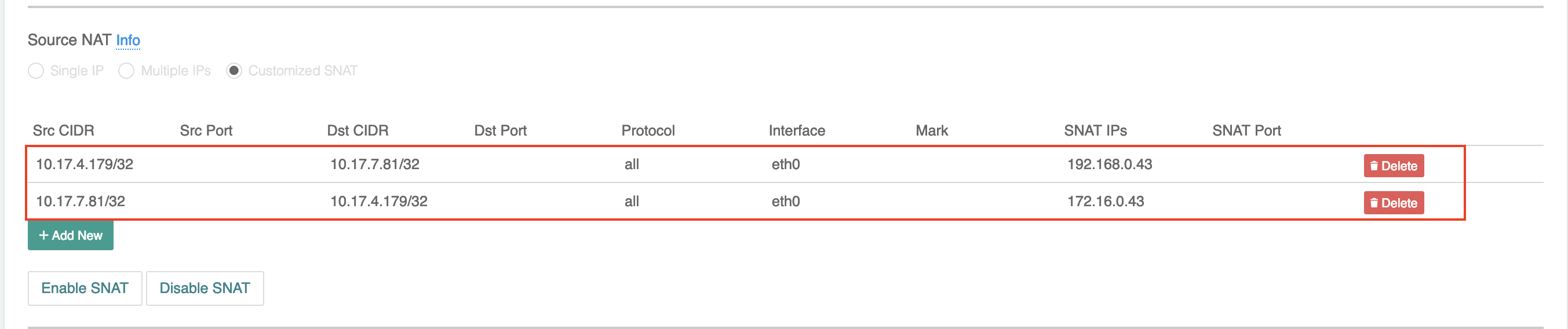Choose the Customized SNAT radio option
This screenshot has height=329, width=1568.
pos(234,71)
